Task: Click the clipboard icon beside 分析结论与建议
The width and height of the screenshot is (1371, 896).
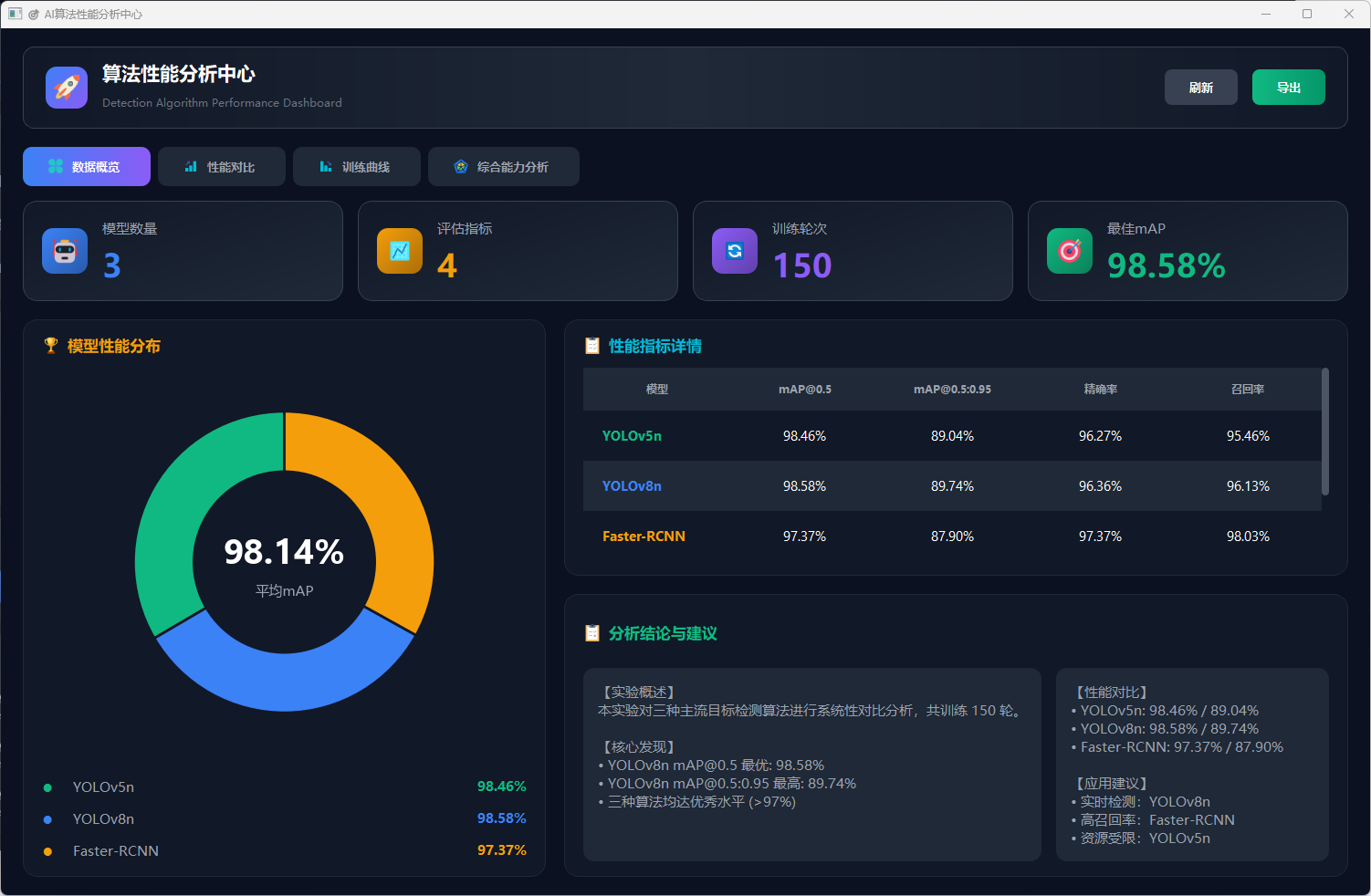Action: (x=592, y=633)
